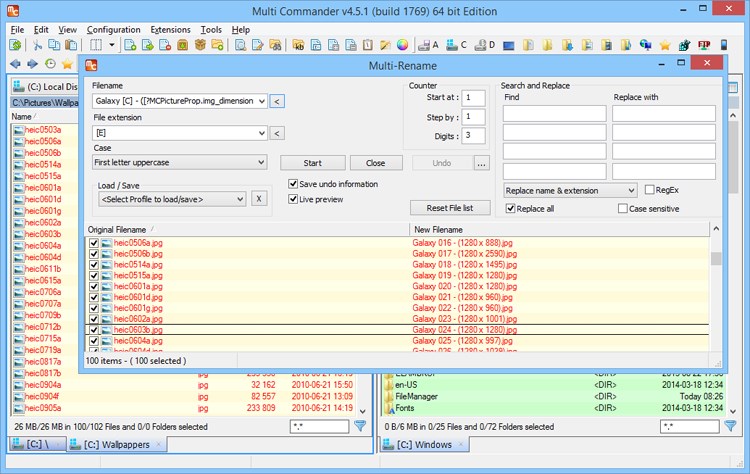Uncheck the heic0506a.jpg row checkbox
This screenshot has height=474, width=750.
coord(94,243)
